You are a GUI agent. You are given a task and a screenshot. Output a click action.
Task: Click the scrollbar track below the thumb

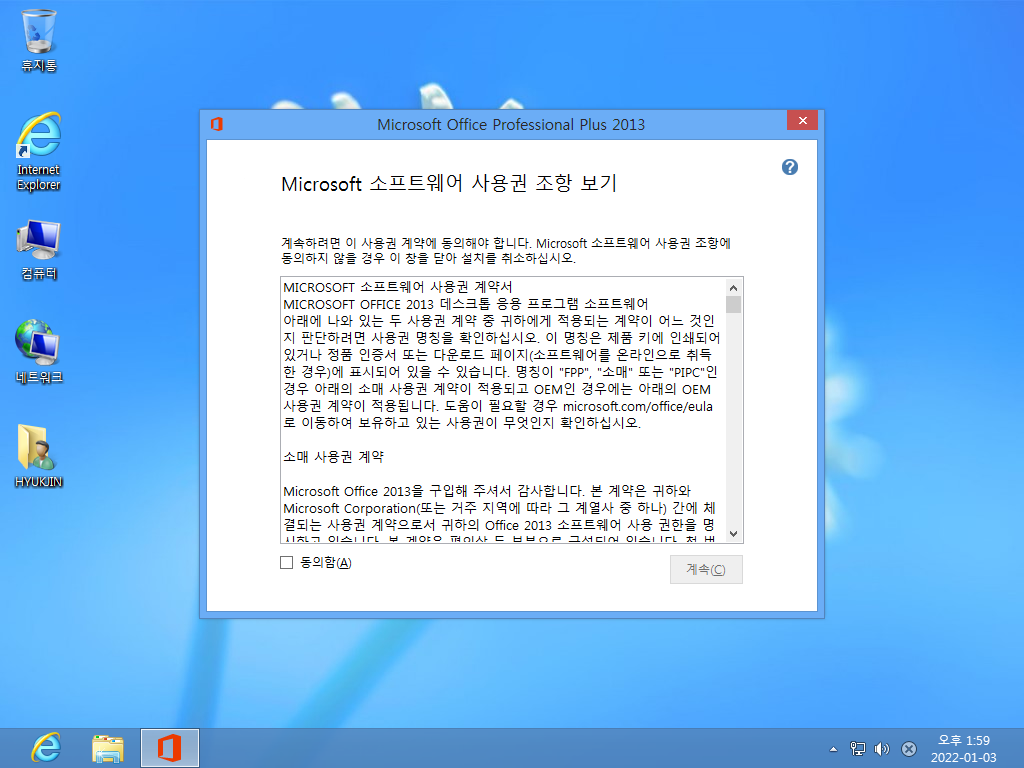733,419
